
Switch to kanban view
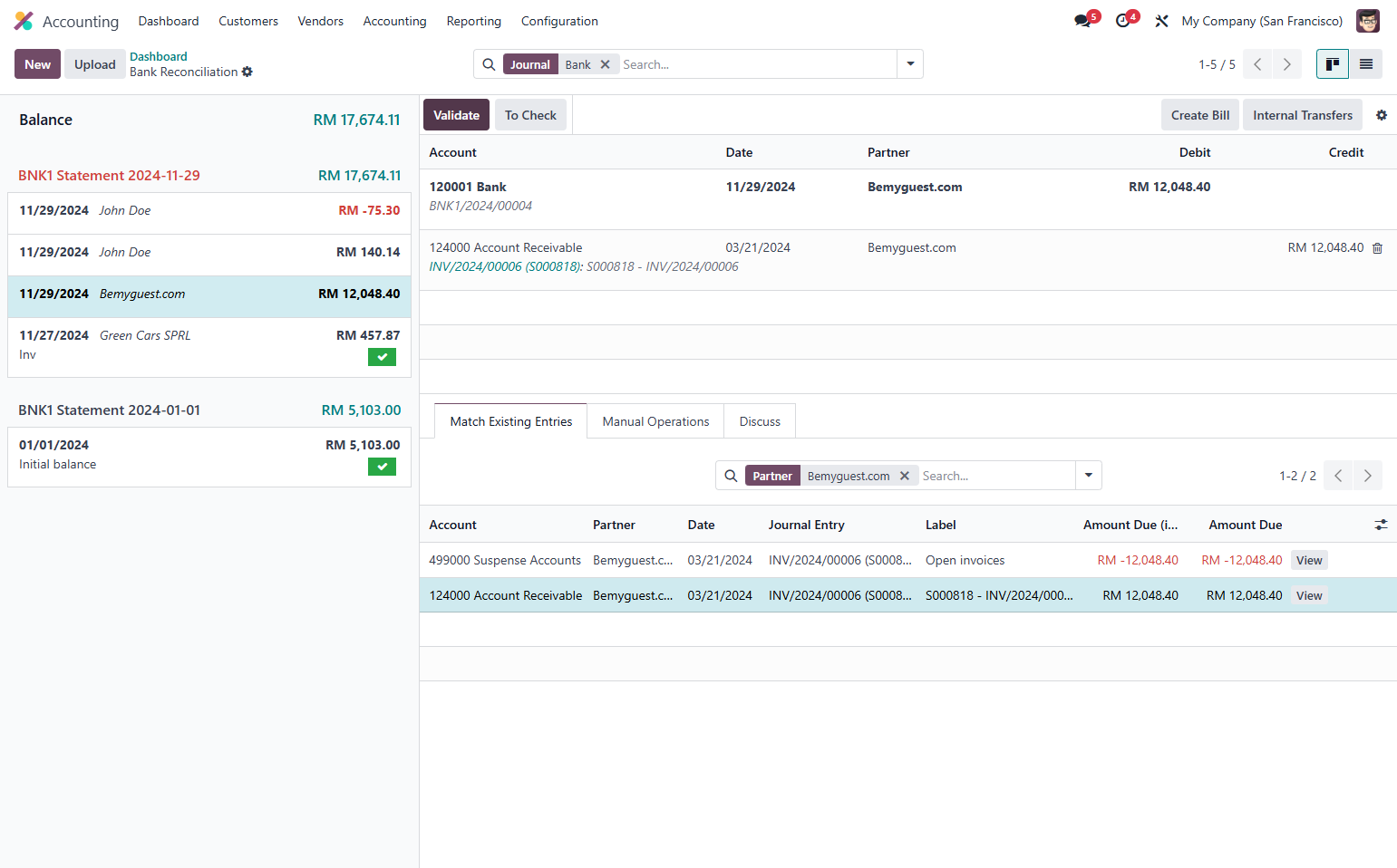pyautogui.click(x=1333, y=64)
